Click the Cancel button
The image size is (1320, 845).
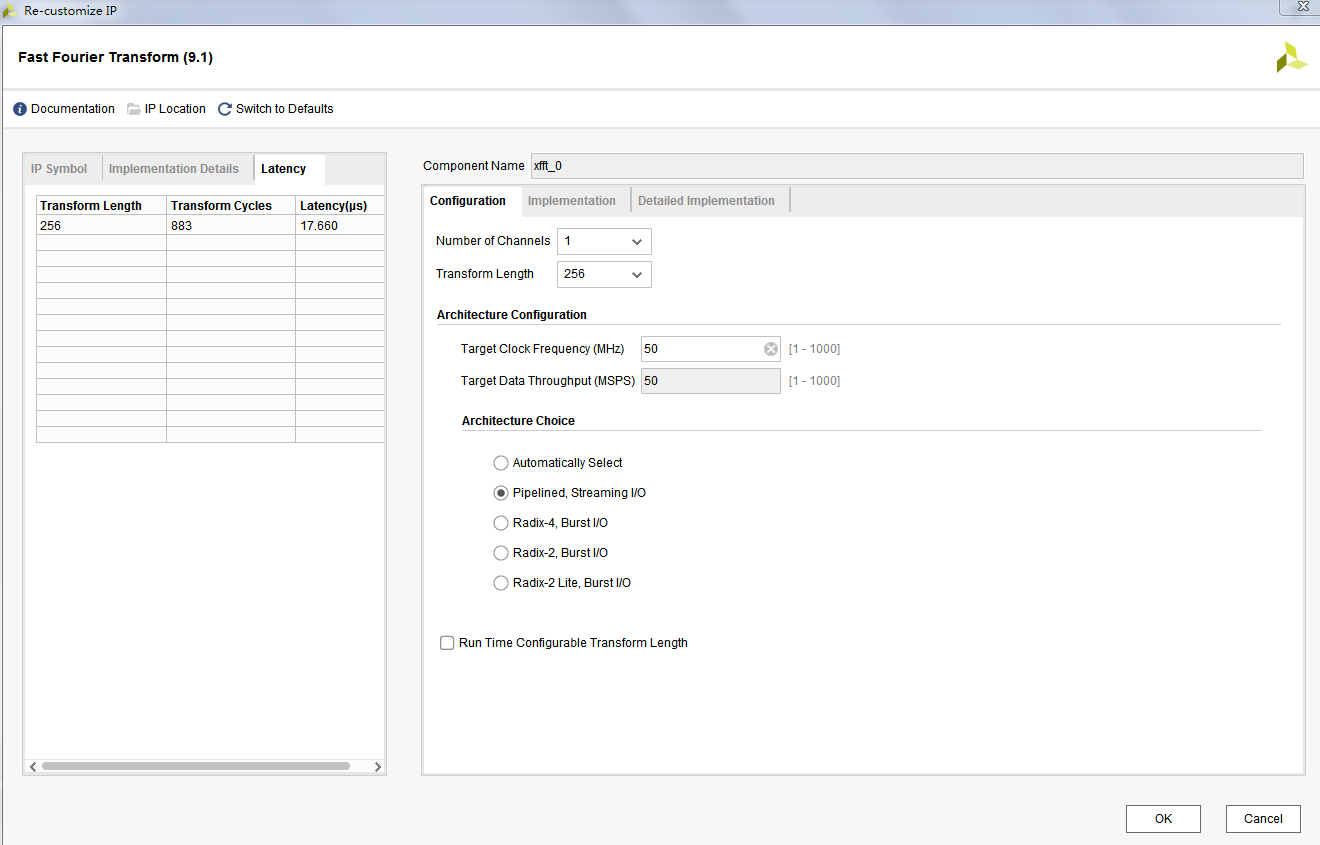coord(1263,819)
